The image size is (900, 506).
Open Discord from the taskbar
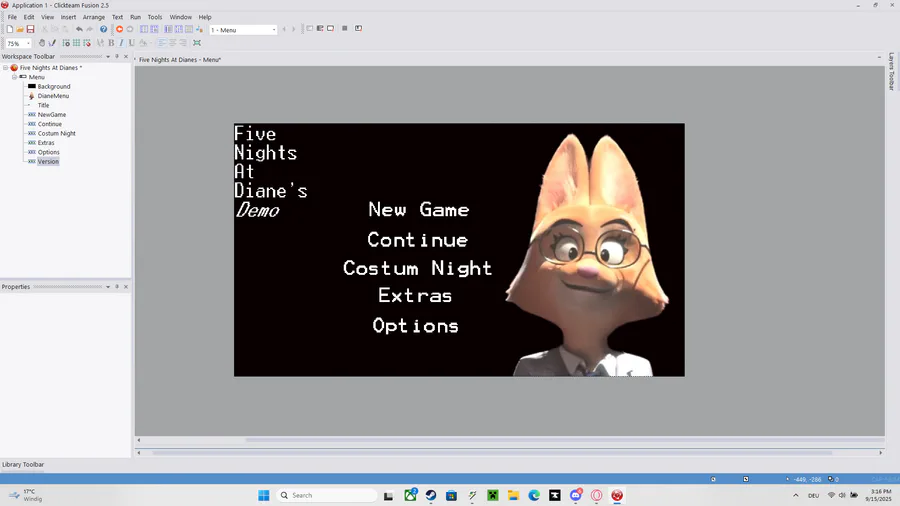(576, 495)
